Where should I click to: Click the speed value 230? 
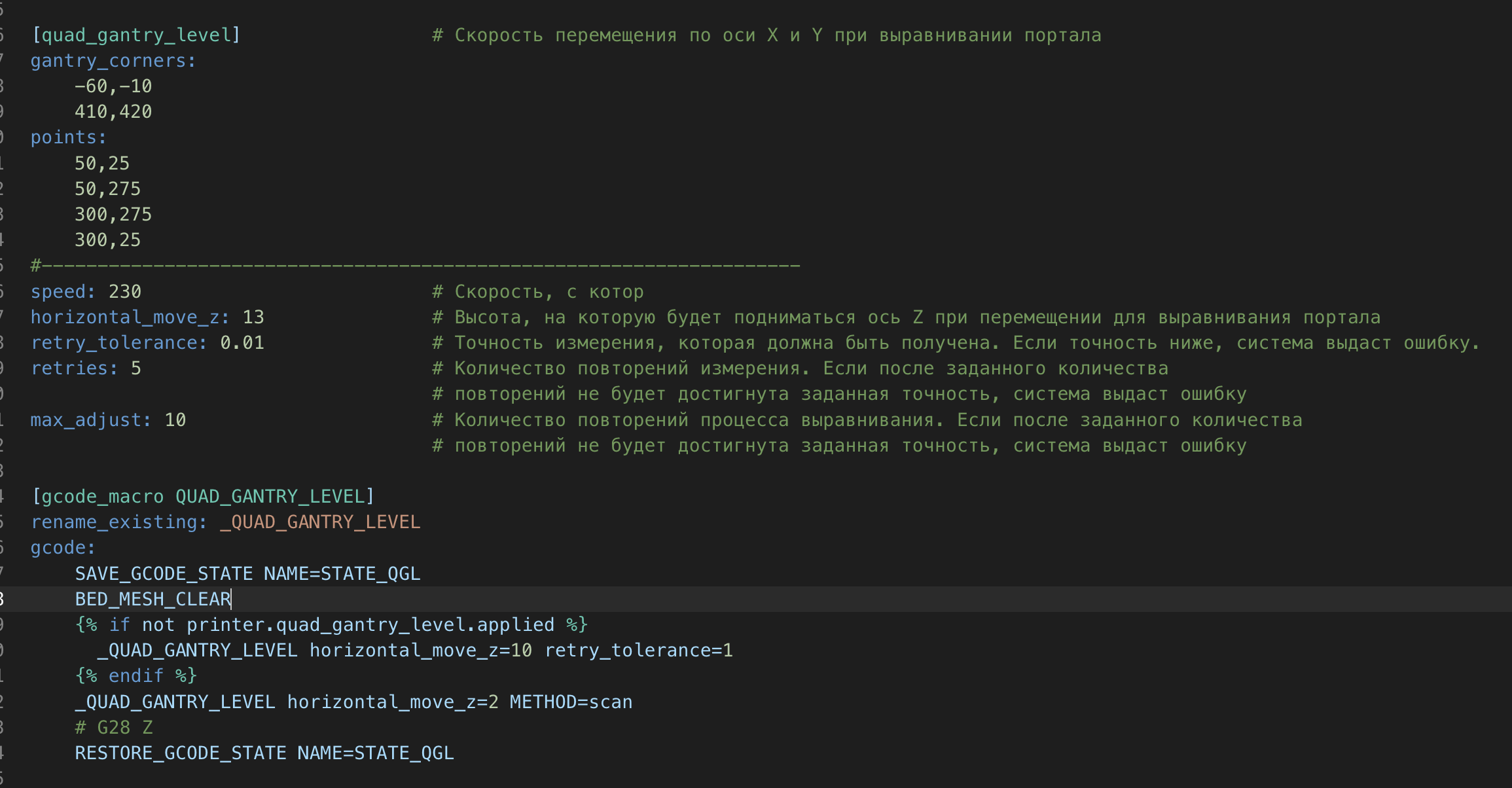125,292
